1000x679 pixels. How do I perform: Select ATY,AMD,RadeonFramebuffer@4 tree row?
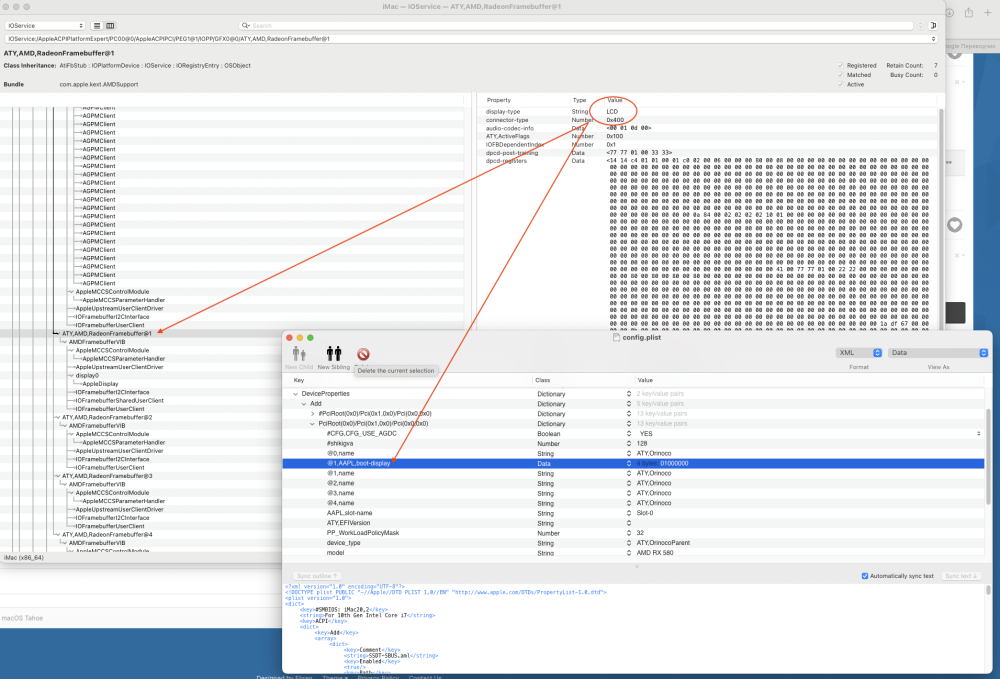point(107,535)
